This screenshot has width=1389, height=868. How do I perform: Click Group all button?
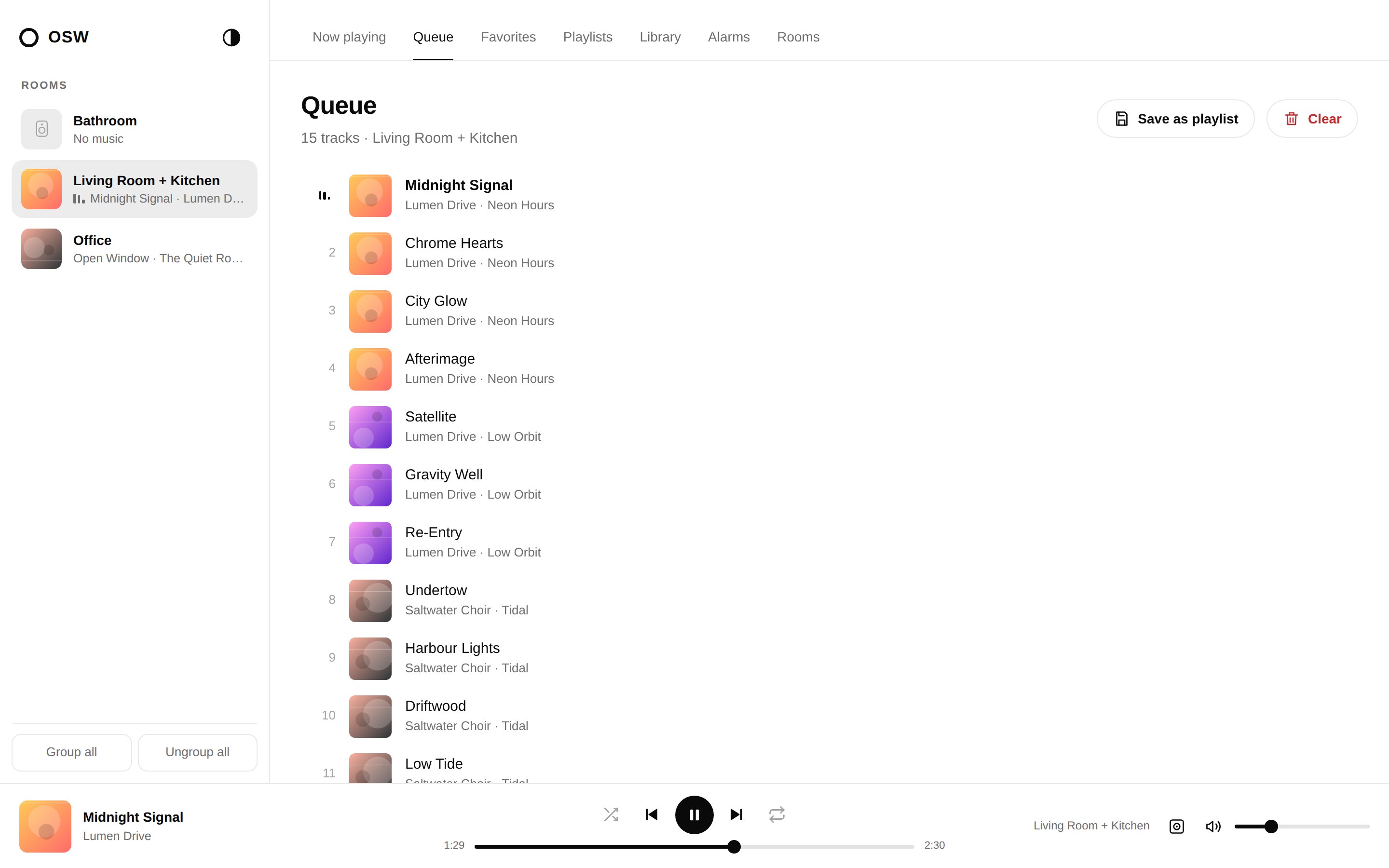pyautogui.click(x=72, y=752)
